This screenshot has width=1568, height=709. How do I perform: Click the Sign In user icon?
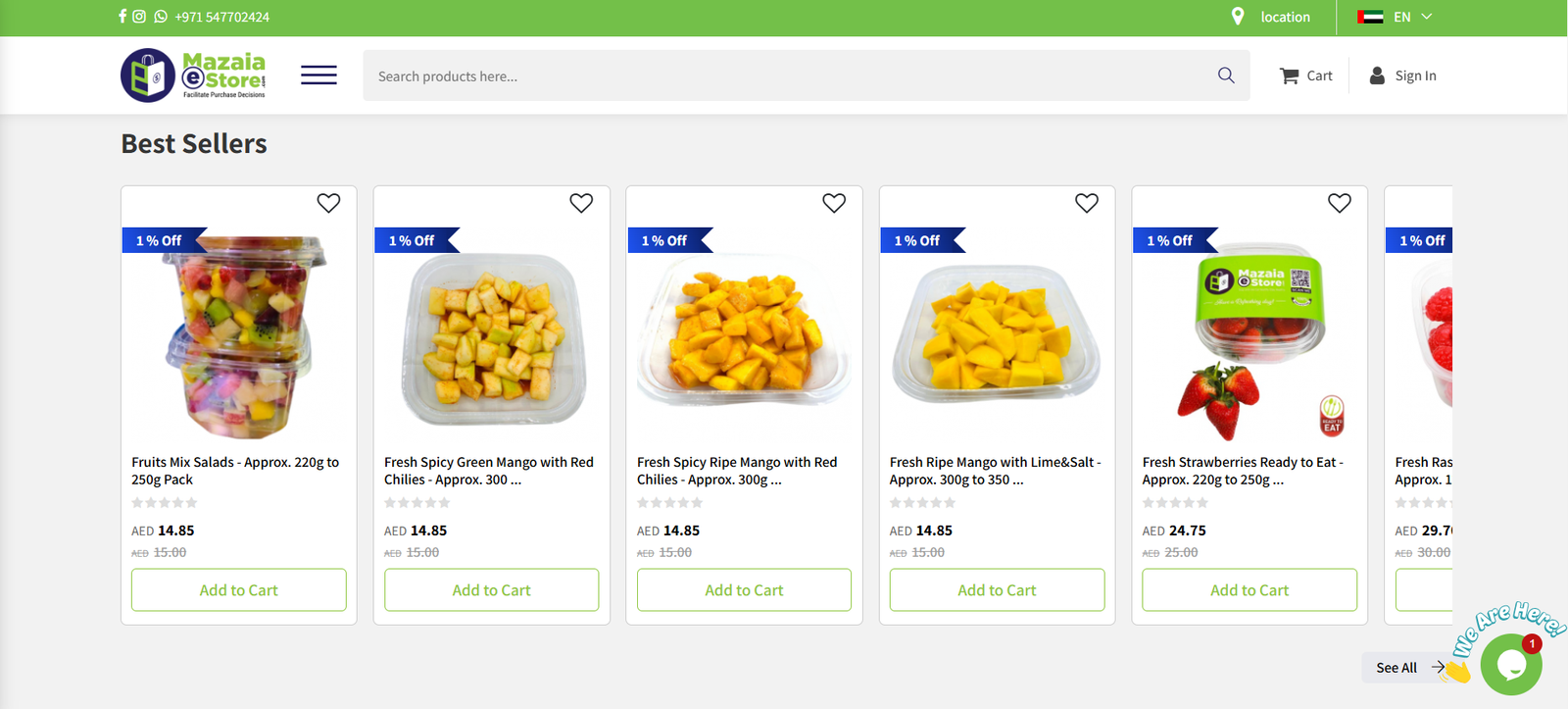(1377, 76)
